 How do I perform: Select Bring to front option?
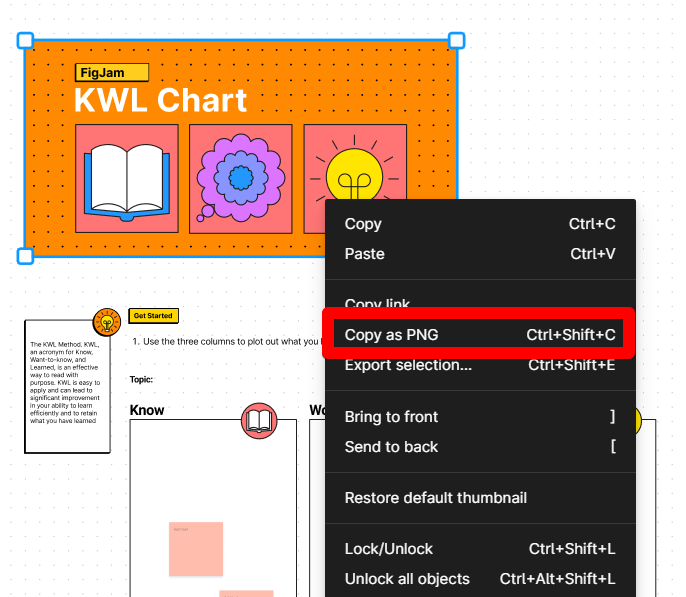(480, 417)
